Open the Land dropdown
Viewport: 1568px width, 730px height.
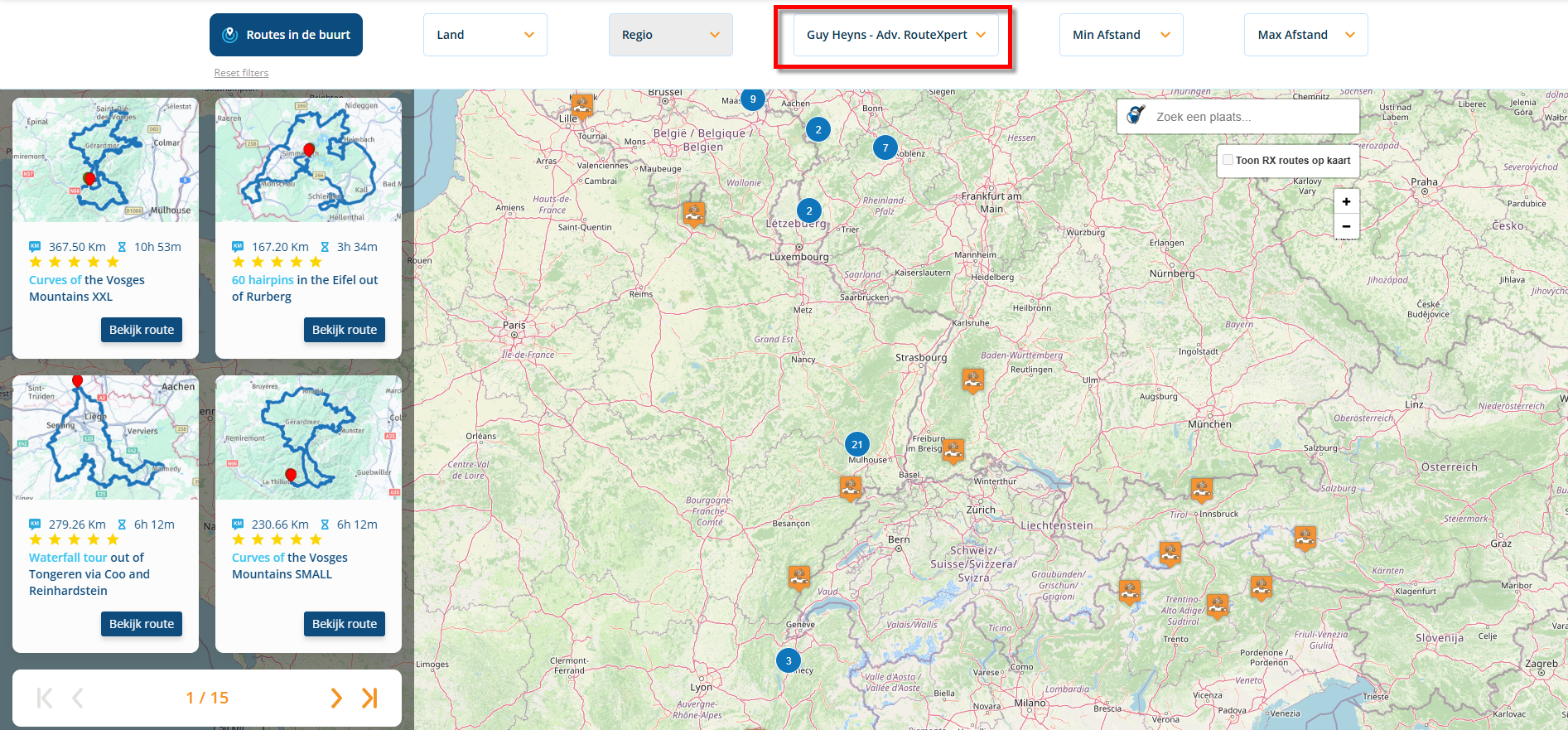click(485, 35)
